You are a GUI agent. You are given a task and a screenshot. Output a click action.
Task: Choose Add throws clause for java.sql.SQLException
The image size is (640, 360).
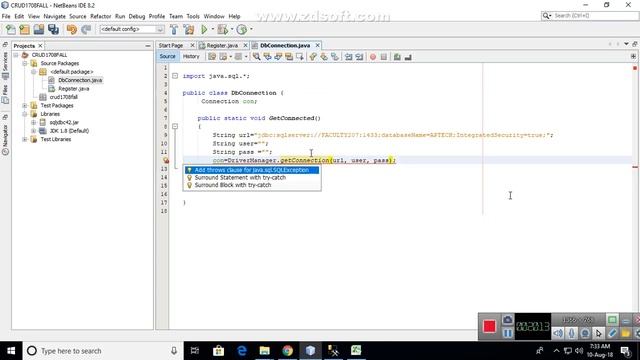(252, 170)
